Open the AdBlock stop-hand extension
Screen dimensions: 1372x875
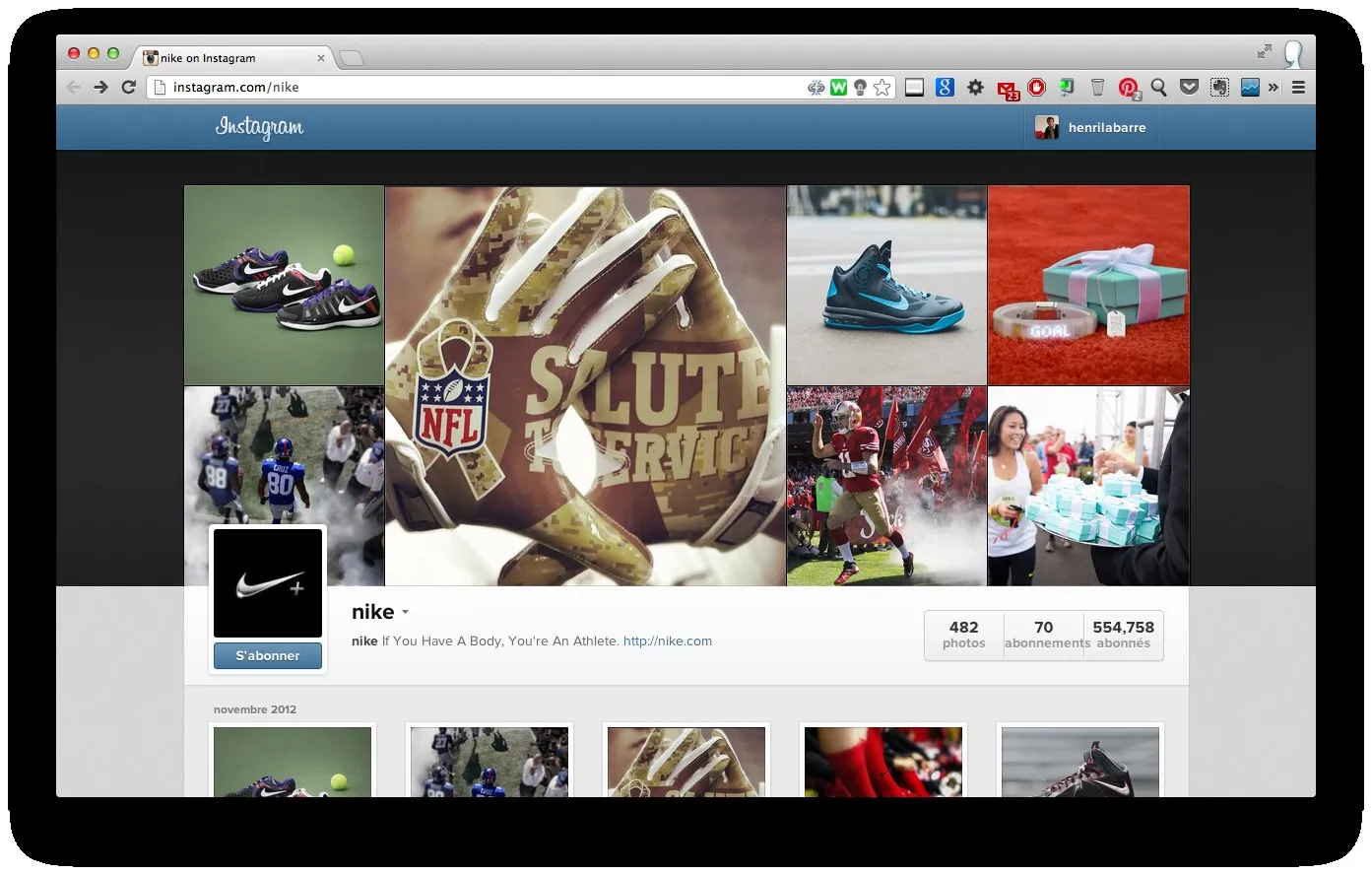(1037, 88)
